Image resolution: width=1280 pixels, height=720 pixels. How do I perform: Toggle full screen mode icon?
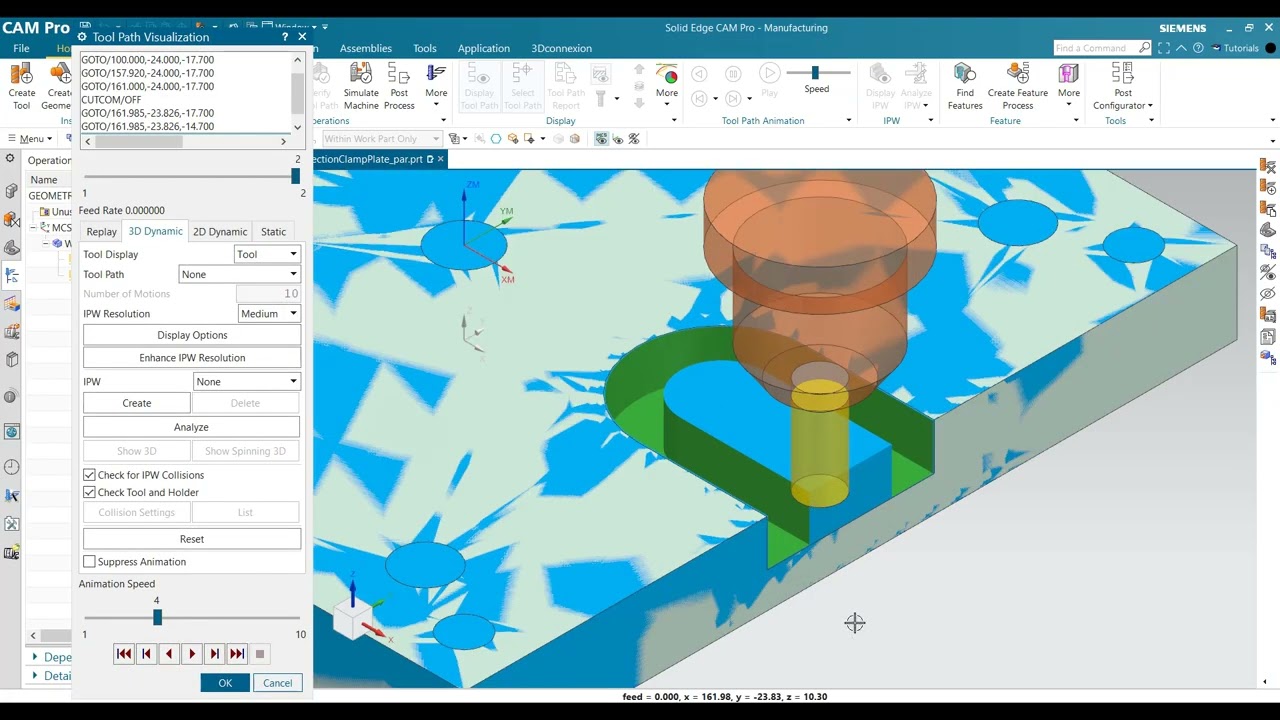1164,48
